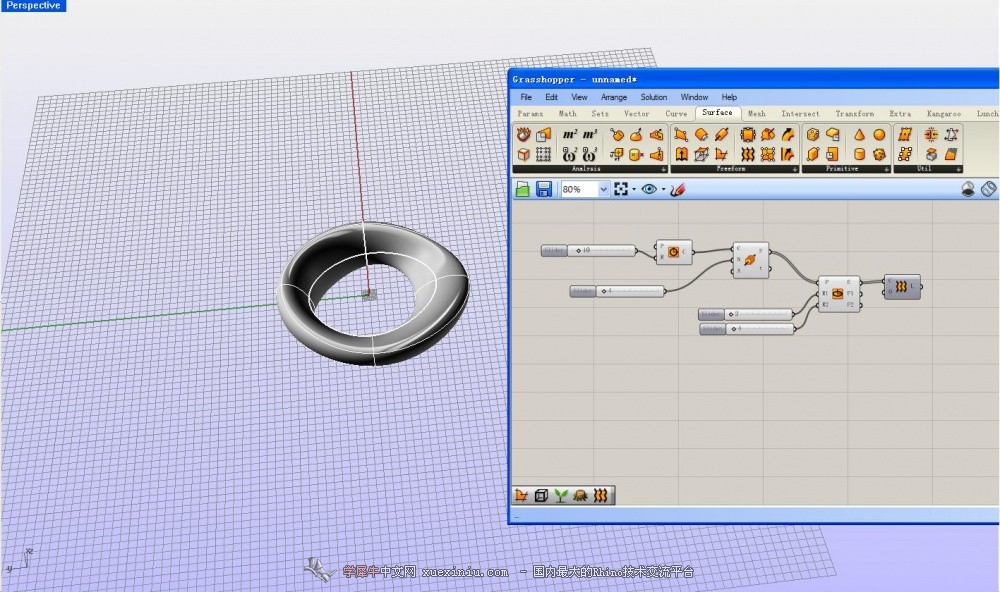Switch to the Math tab
The width and height of the screenshot is (1000, 592).
568,114
